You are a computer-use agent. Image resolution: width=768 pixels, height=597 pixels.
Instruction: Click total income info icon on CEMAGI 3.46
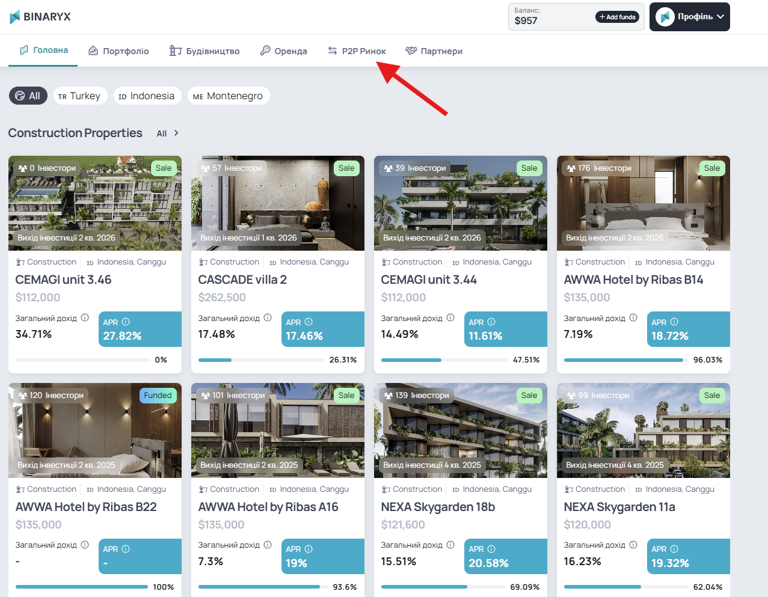click(85, 318)
